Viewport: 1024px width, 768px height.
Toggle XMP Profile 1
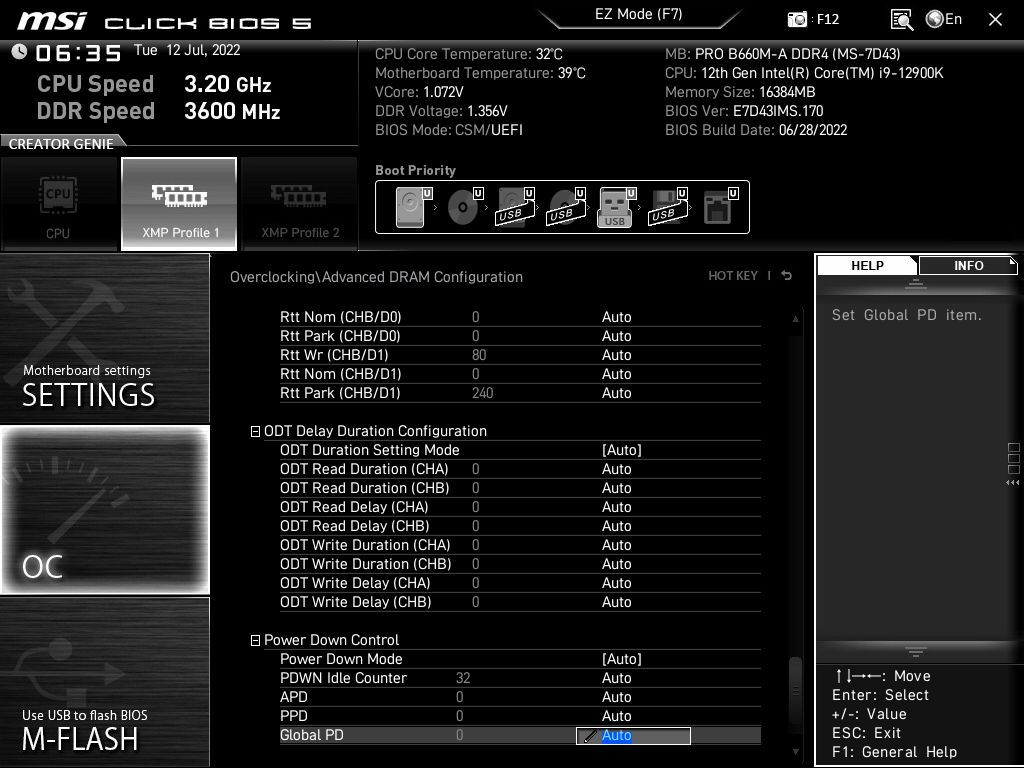tap(179, 204)
